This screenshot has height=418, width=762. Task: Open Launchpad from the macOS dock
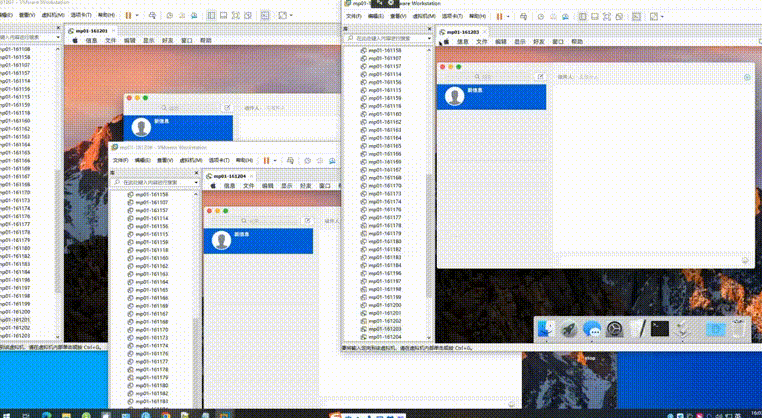click(569, 329)
